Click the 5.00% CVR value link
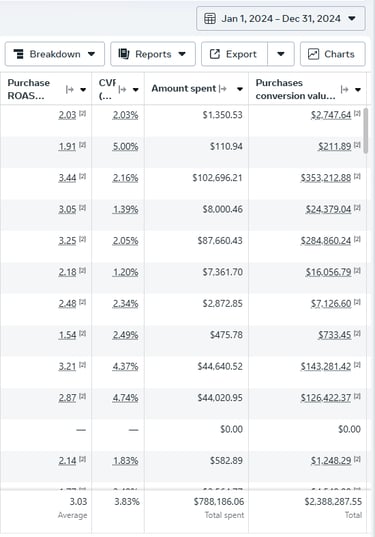Image resolution: width=375 pixels, height=537 pixels. 125,147
